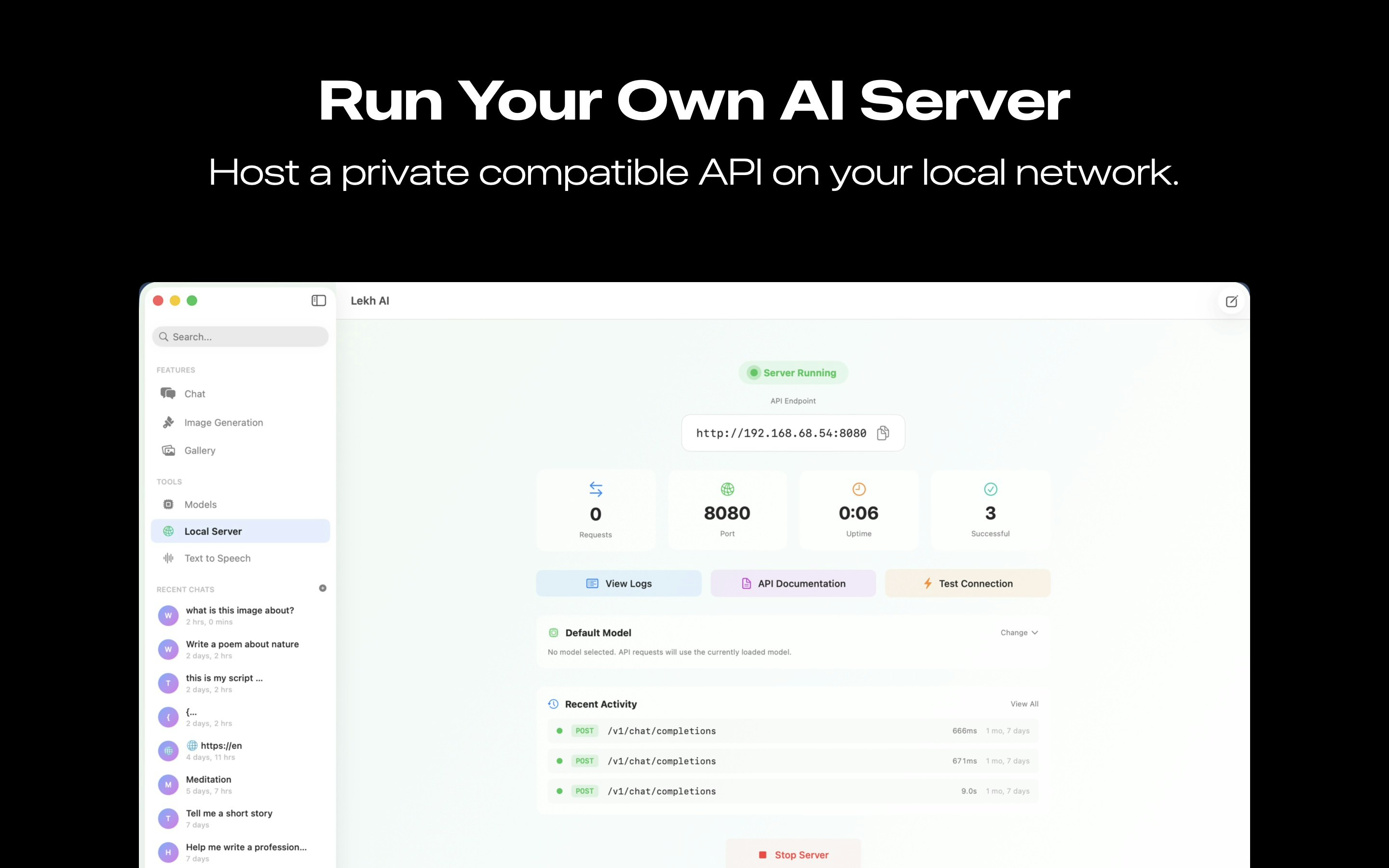Click inside the Search field

tap(241, 337)
